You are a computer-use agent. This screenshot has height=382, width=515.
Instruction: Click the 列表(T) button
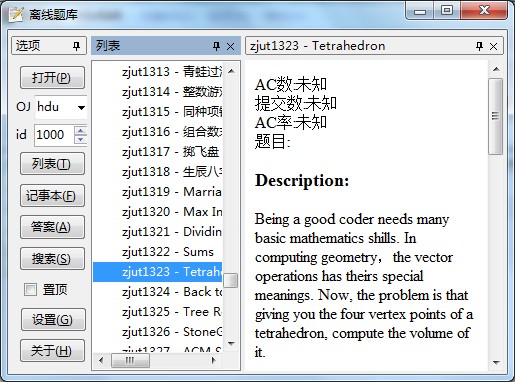[x=52, y=164]
